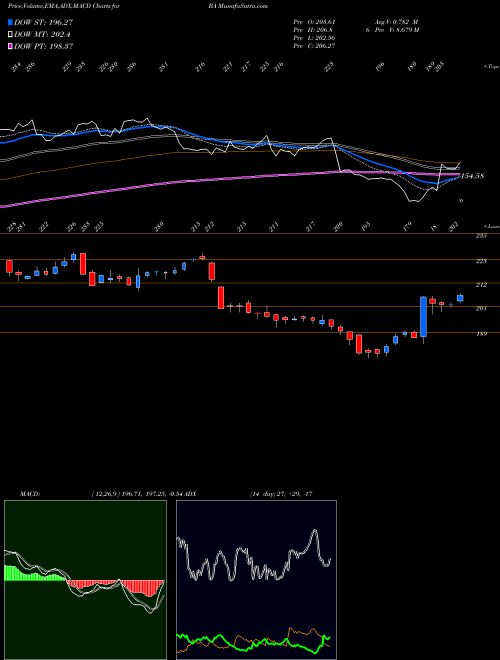
Task: Click the 'Pre C: 206.27' close value
Action: click(x=314, y=46)
